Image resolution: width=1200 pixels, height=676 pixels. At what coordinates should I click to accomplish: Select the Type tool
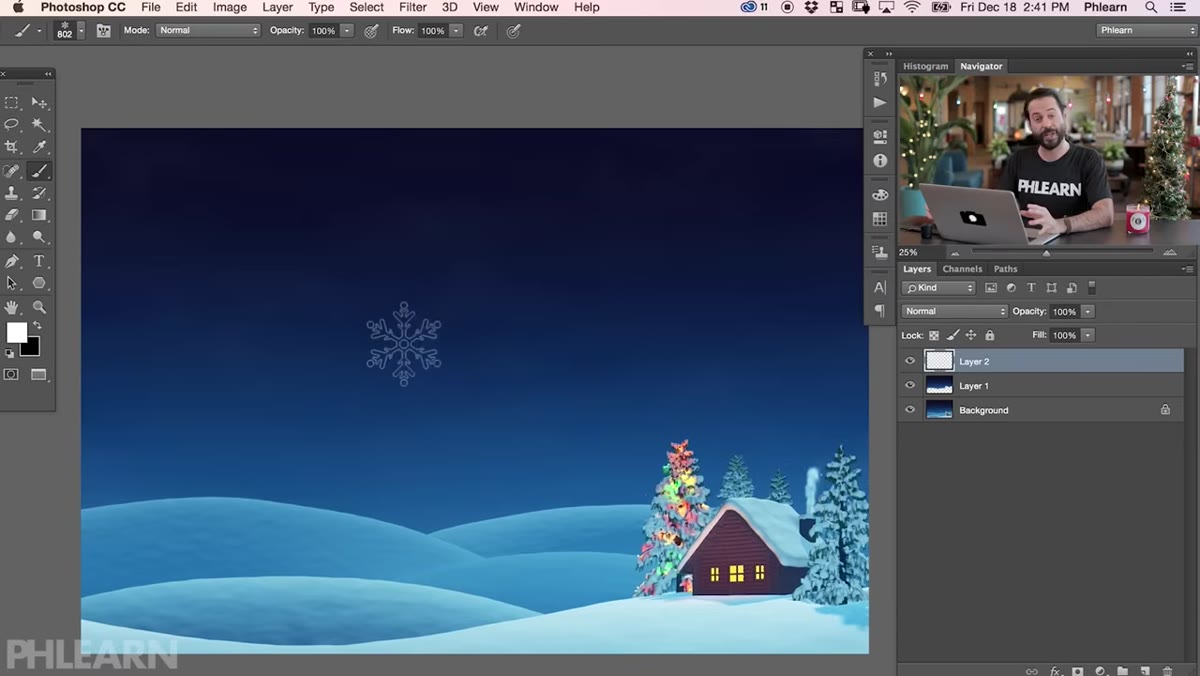pos(39,261)
